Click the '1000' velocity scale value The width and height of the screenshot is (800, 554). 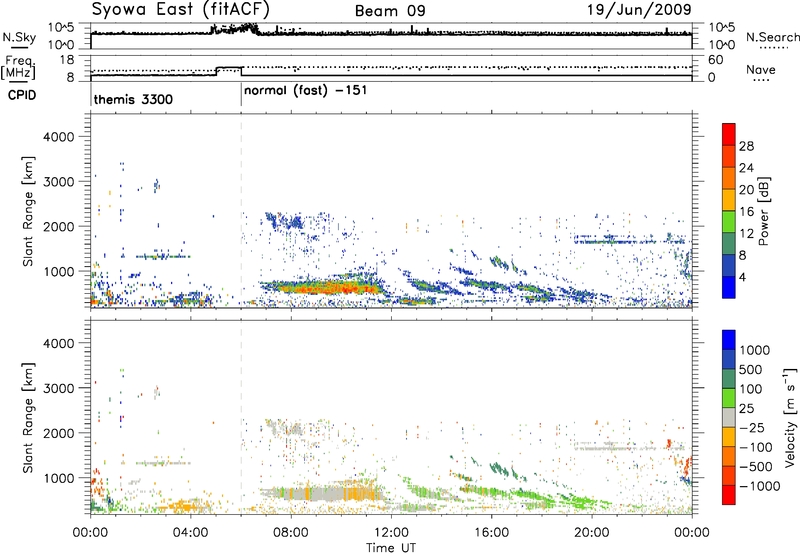click(754, 350)
